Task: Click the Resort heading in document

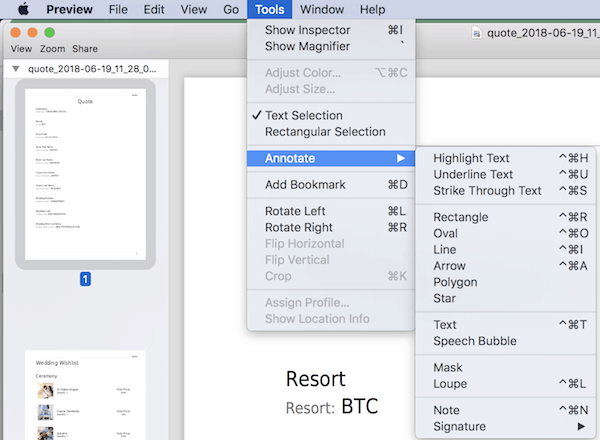Action: (x=315, y=379)
